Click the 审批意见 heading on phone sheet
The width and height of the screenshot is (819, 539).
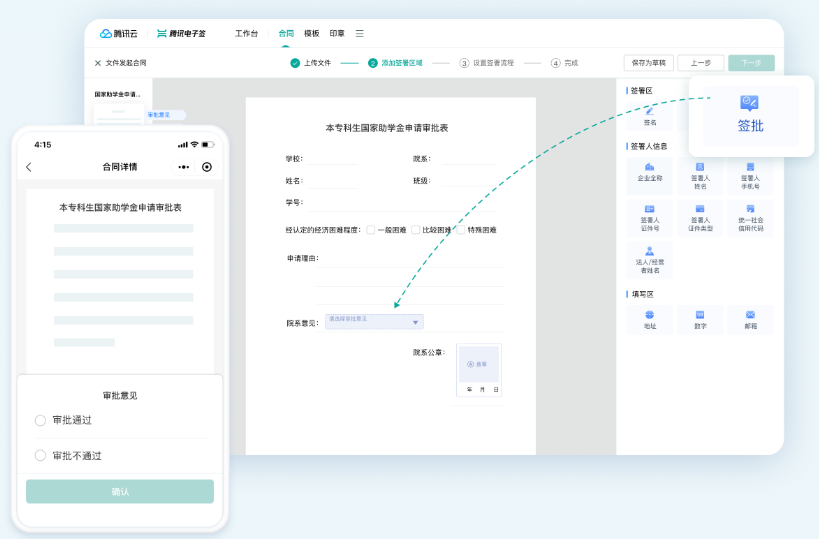pos(120,395)
